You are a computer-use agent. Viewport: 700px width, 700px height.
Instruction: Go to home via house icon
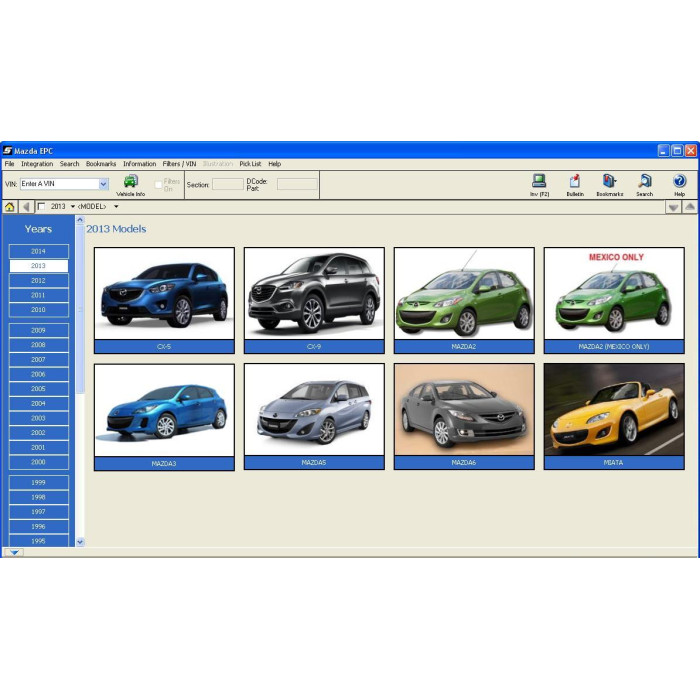(10, 207)
